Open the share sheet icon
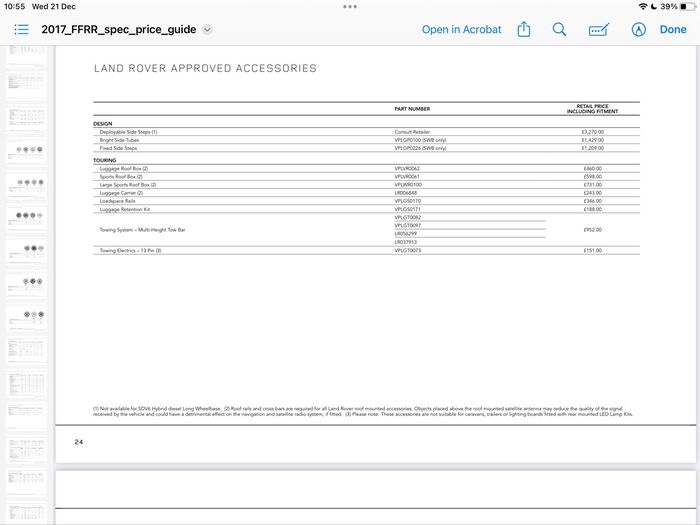The height and width of the screenshot is (525, 700). point(524,29)
